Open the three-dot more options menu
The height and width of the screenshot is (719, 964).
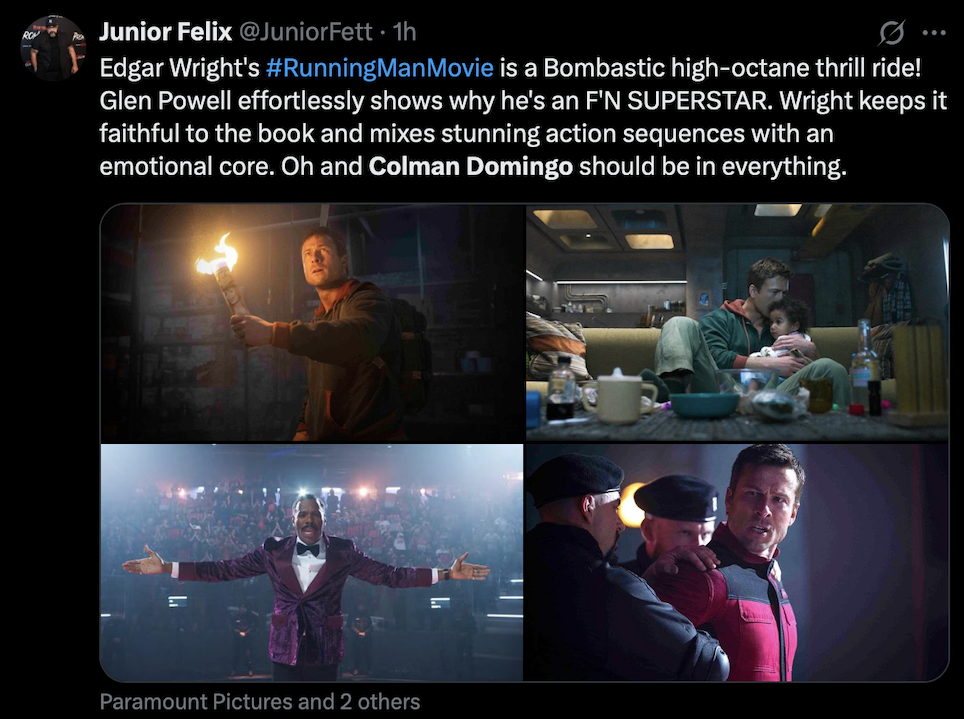(x=934, y=33)
